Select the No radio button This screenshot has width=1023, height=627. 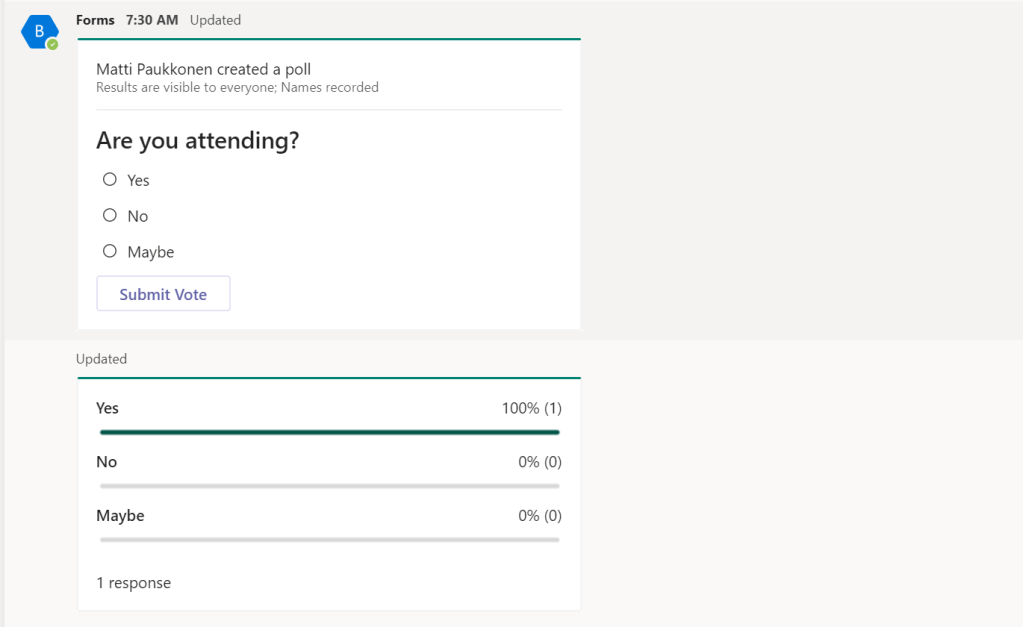coord(110,216)
